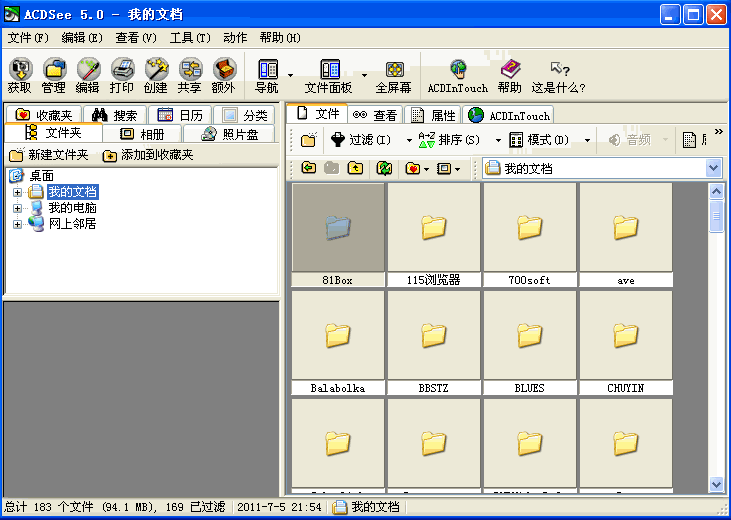This screenshot has height=520, width=731.
Task: Open the 查看(V) menu
Action: click(x=136, y=38)
